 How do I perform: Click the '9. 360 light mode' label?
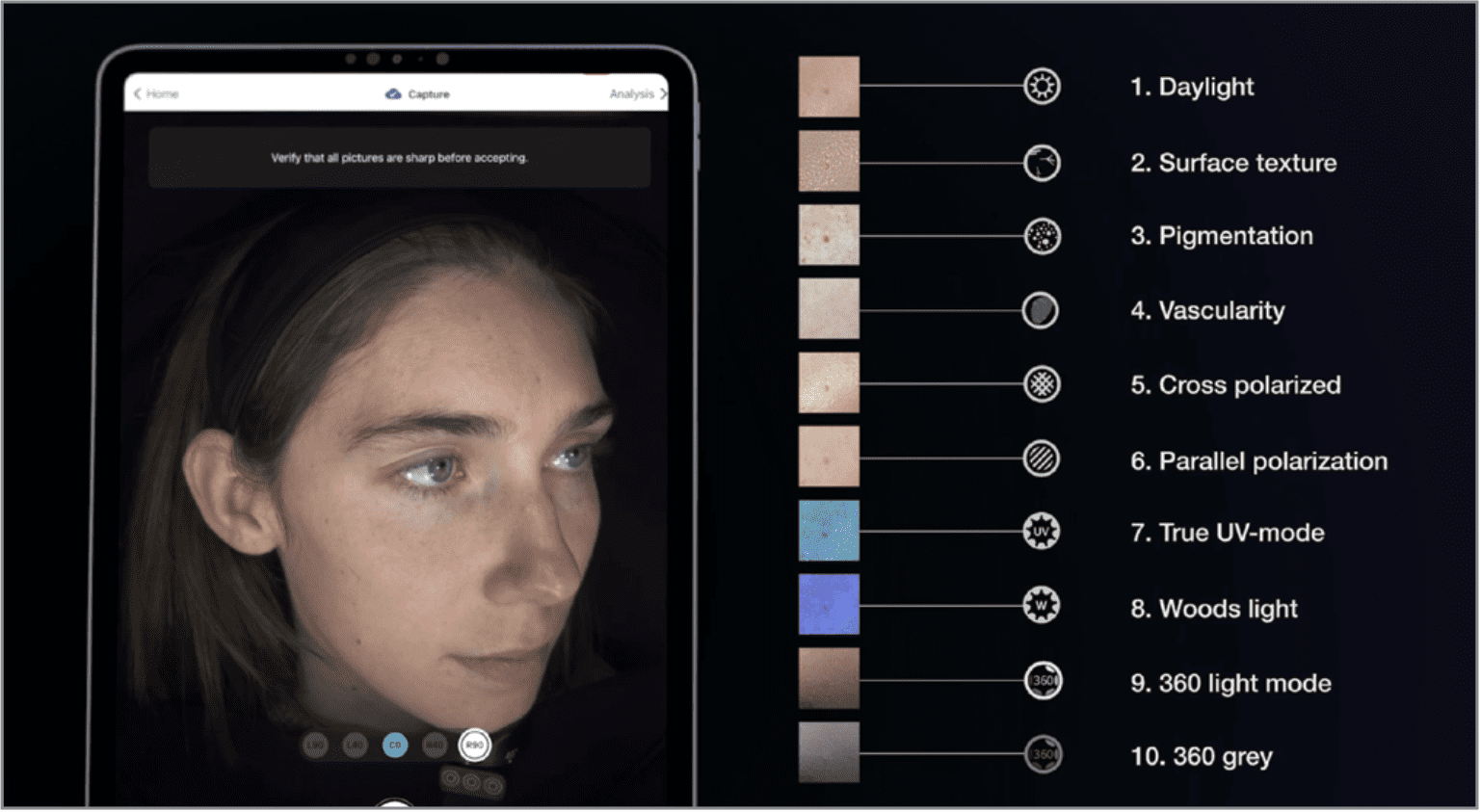1230,684
